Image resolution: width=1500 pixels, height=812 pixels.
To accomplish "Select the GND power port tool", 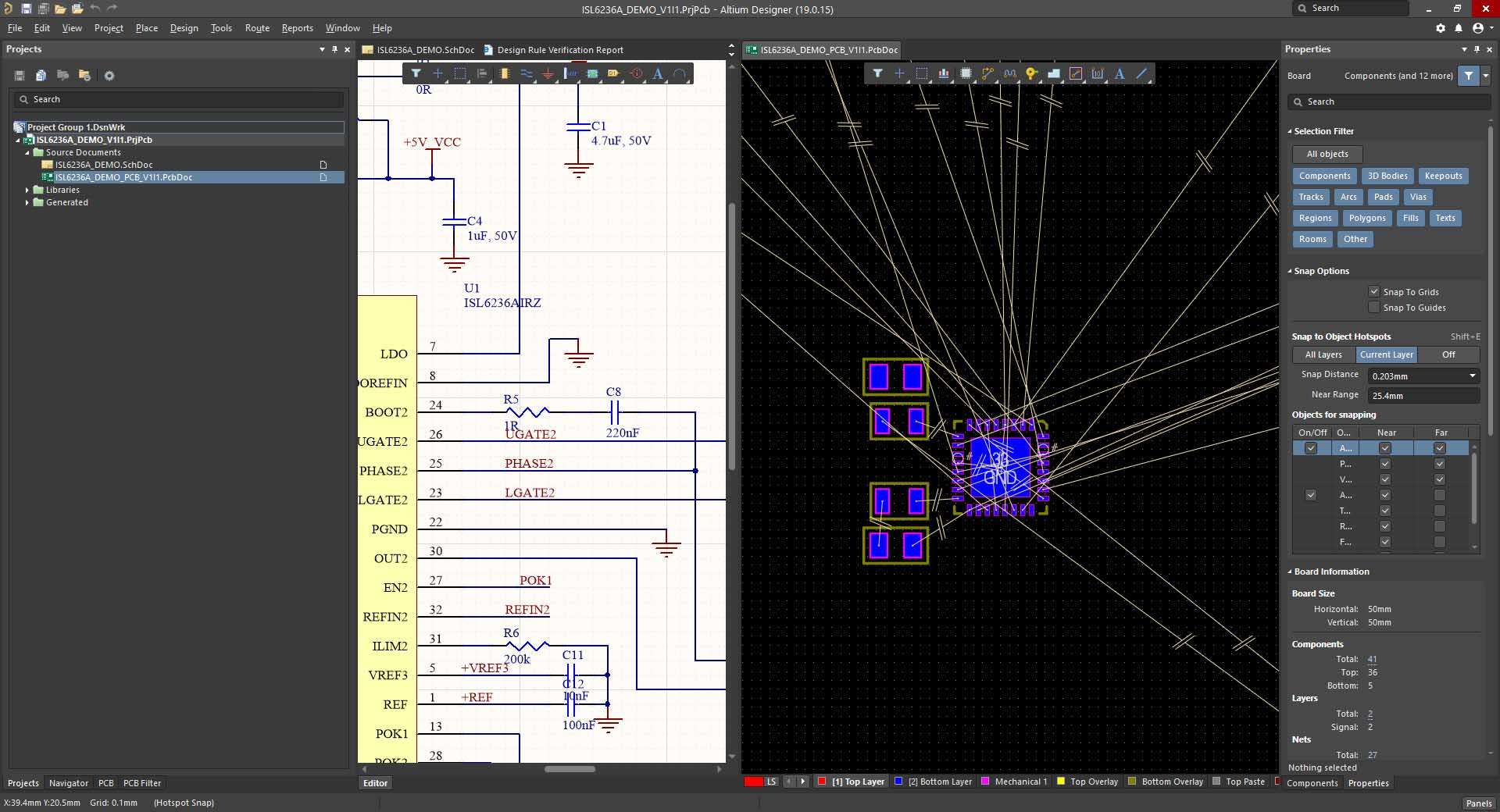I will point(548,74).
